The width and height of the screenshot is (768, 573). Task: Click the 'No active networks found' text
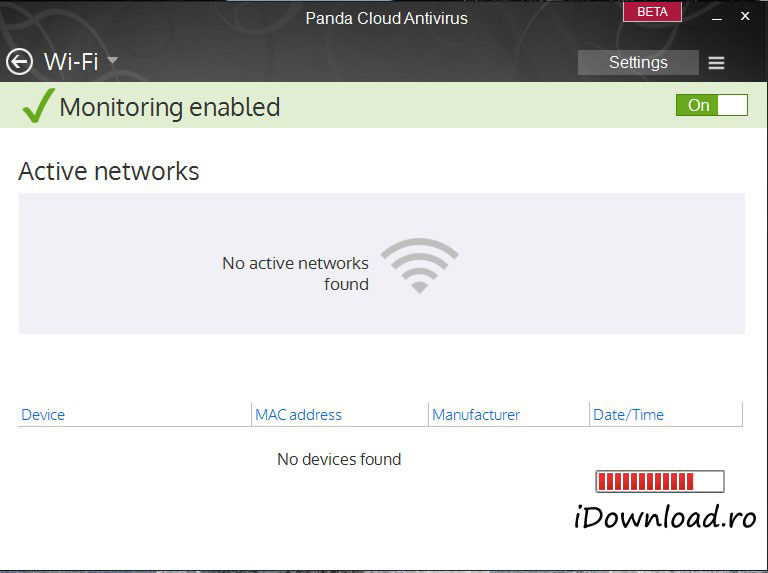coord(295,273)
